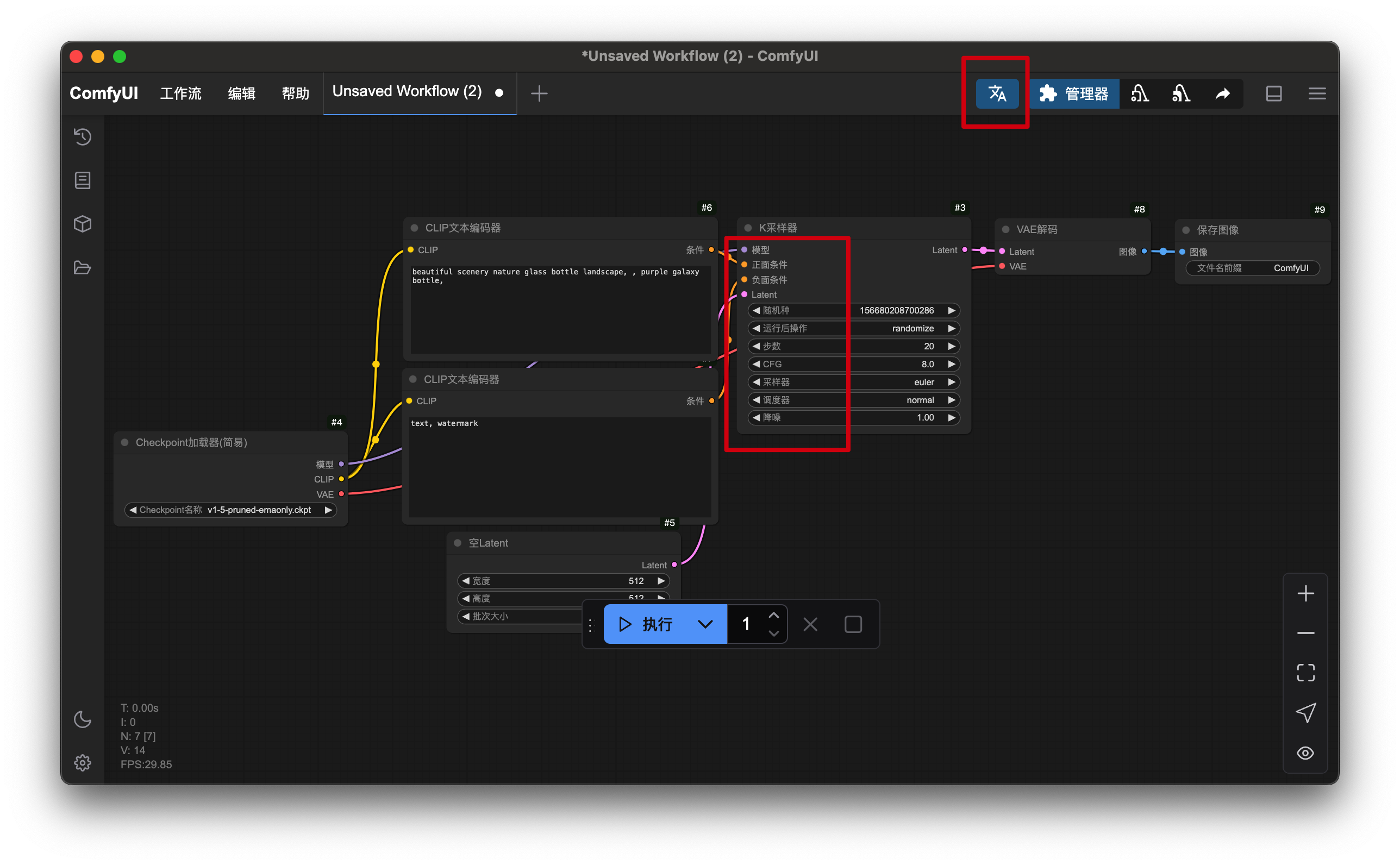Image resolution: width=1400 pixels, height=865 pixels.
Task: Toggle dark theme moon icon
Action: (83, 719)
